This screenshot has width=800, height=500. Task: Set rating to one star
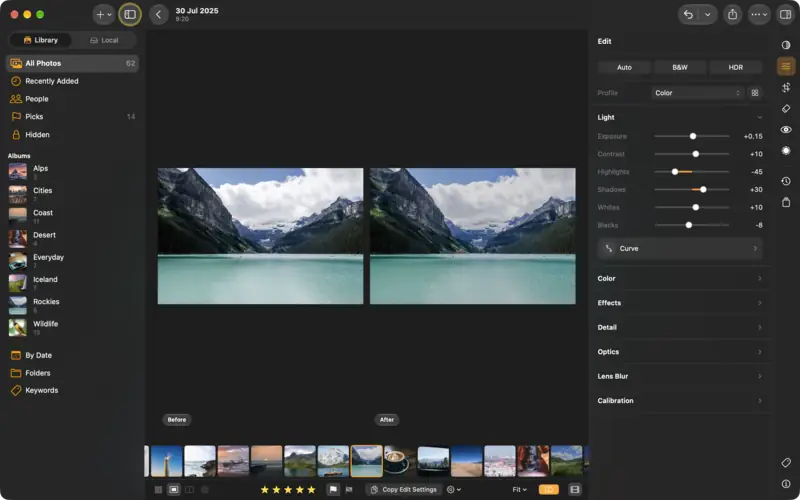265,490
